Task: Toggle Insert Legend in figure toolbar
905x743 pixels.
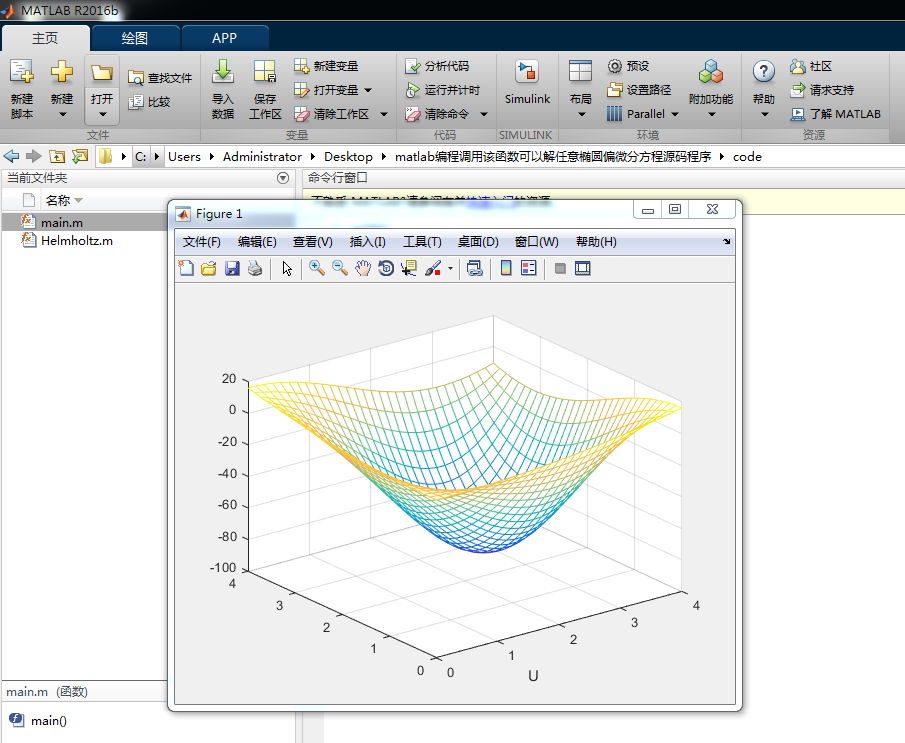Action: 529,268
